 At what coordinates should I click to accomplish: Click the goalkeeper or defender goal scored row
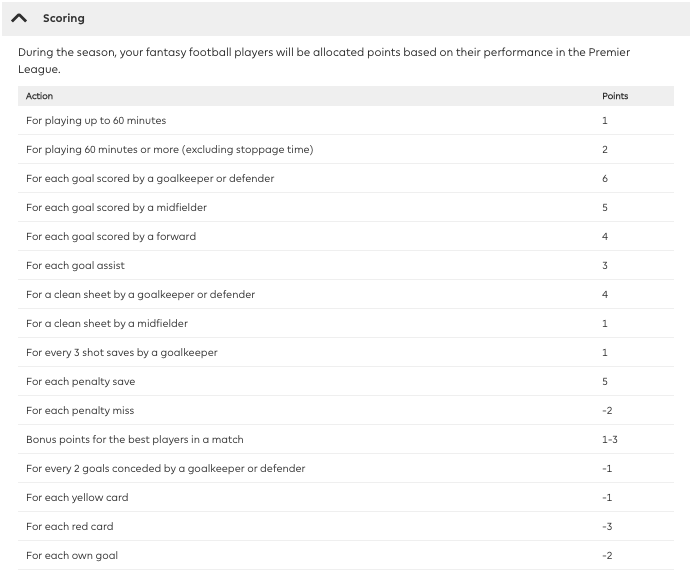(x=150, y=179)
